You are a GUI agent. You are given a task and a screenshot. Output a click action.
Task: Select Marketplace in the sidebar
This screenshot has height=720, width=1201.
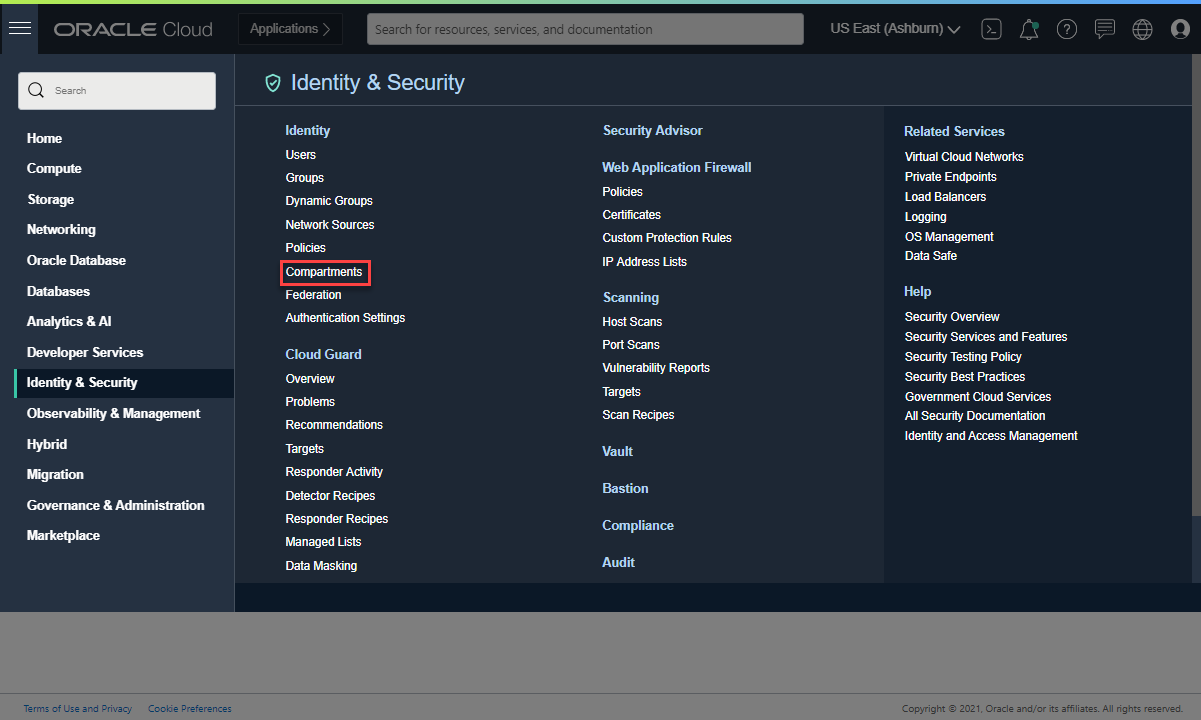(63, 535)
